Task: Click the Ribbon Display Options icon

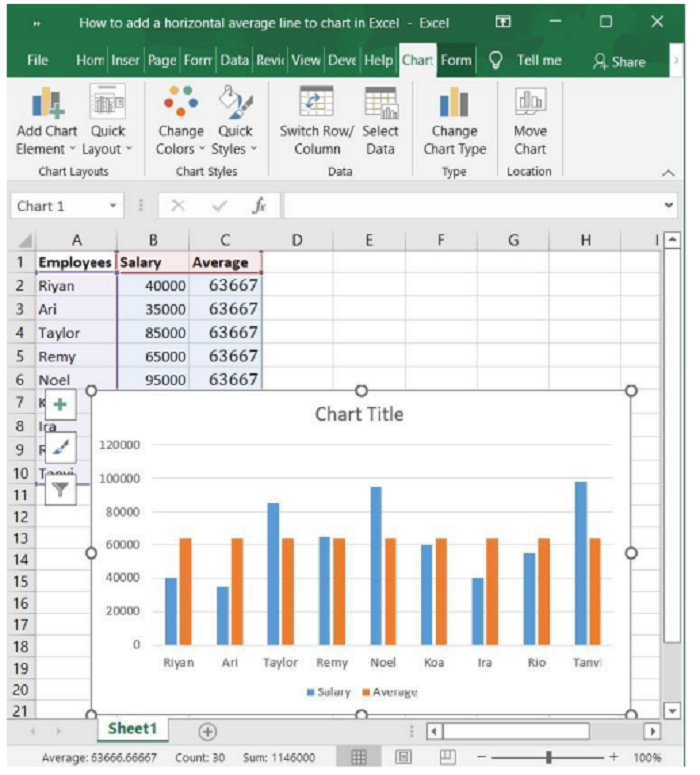Action: 503,22
